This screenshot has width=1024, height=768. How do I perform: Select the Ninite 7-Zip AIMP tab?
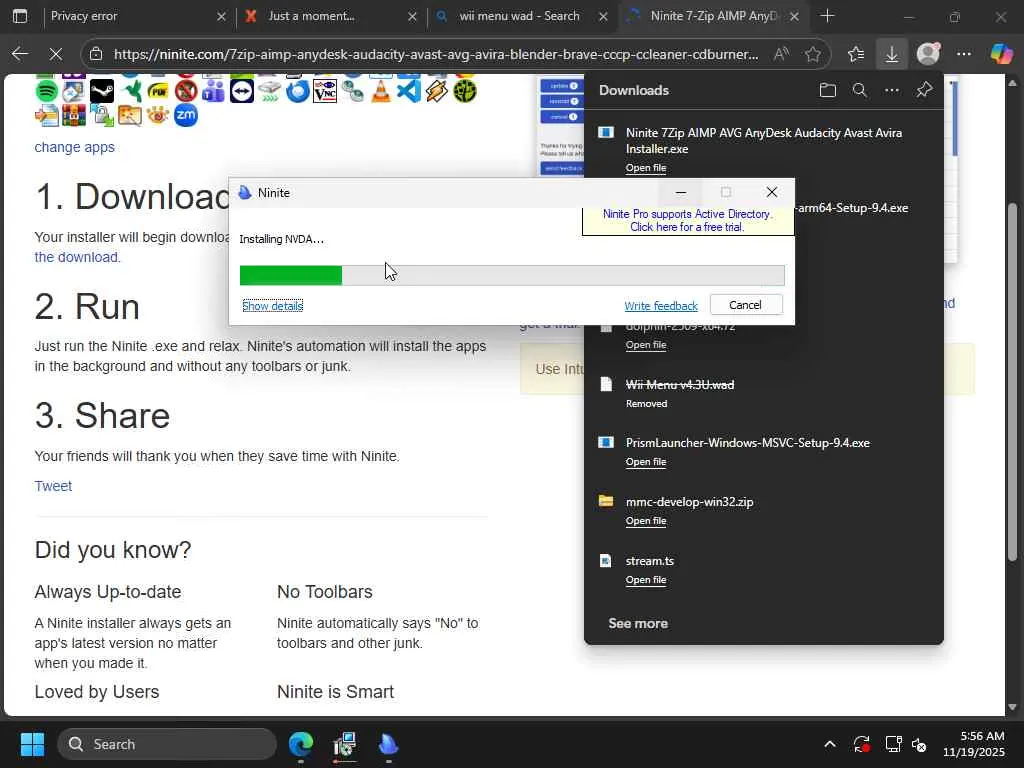click(x=712, y=16)
